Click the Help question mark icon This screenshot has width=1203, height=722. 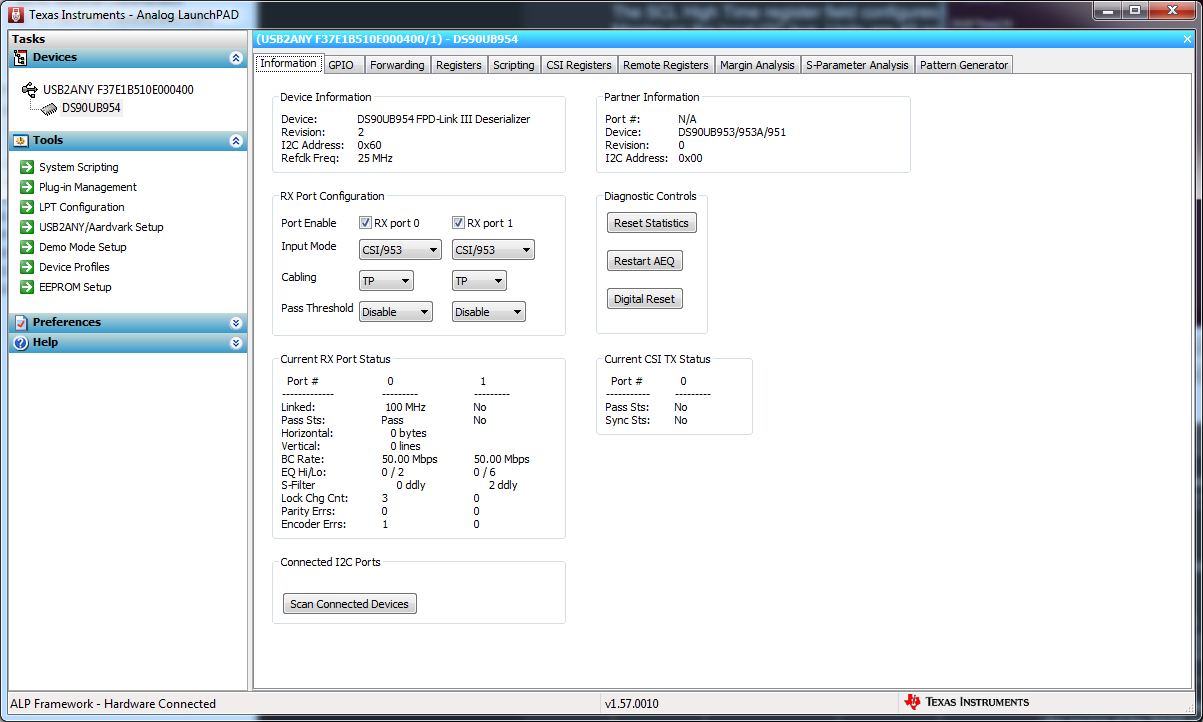[x=20, y=343]
